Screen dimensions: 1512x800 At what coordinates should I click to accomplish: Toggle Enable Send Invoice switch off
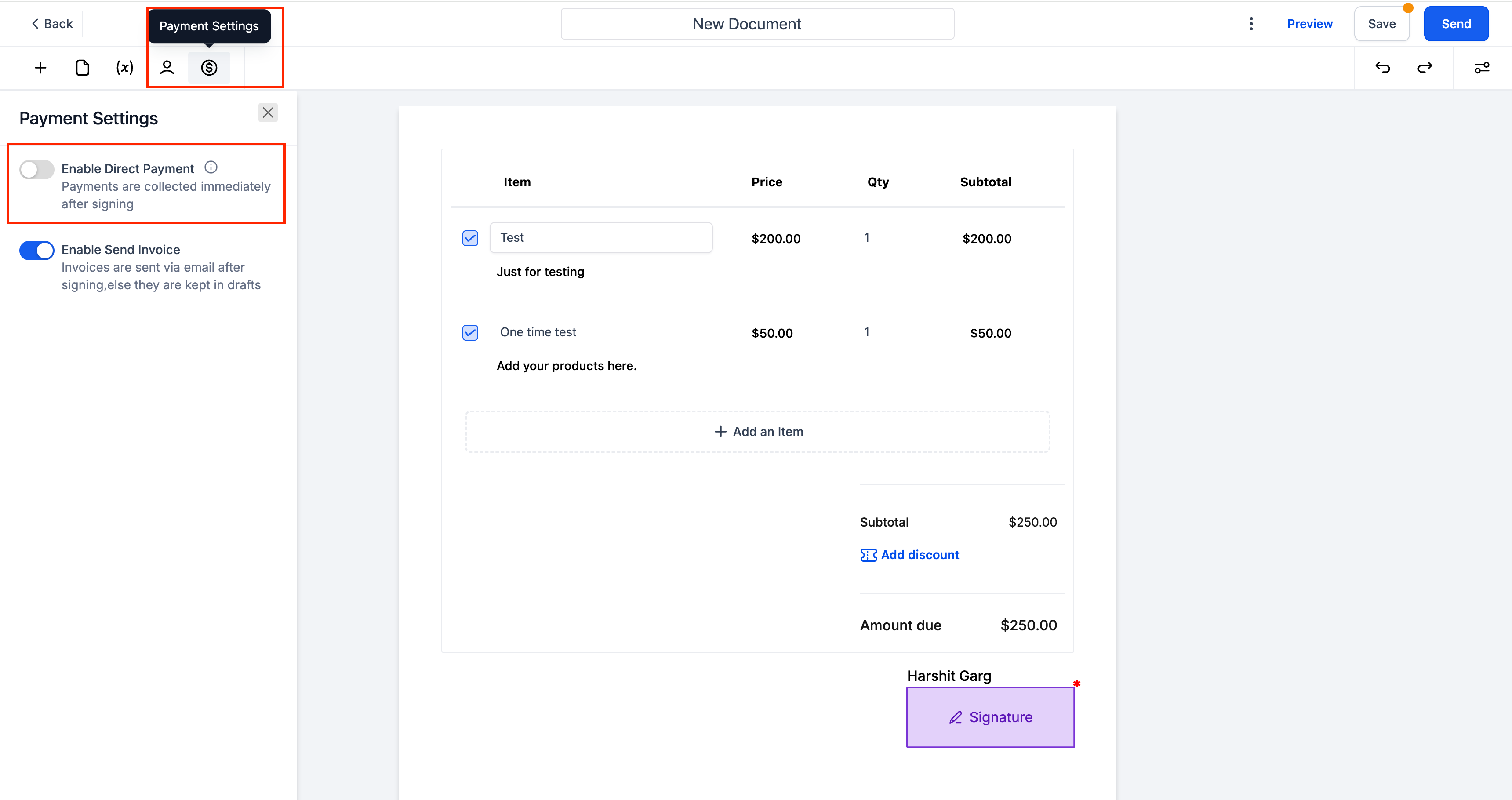coord(36,249)
